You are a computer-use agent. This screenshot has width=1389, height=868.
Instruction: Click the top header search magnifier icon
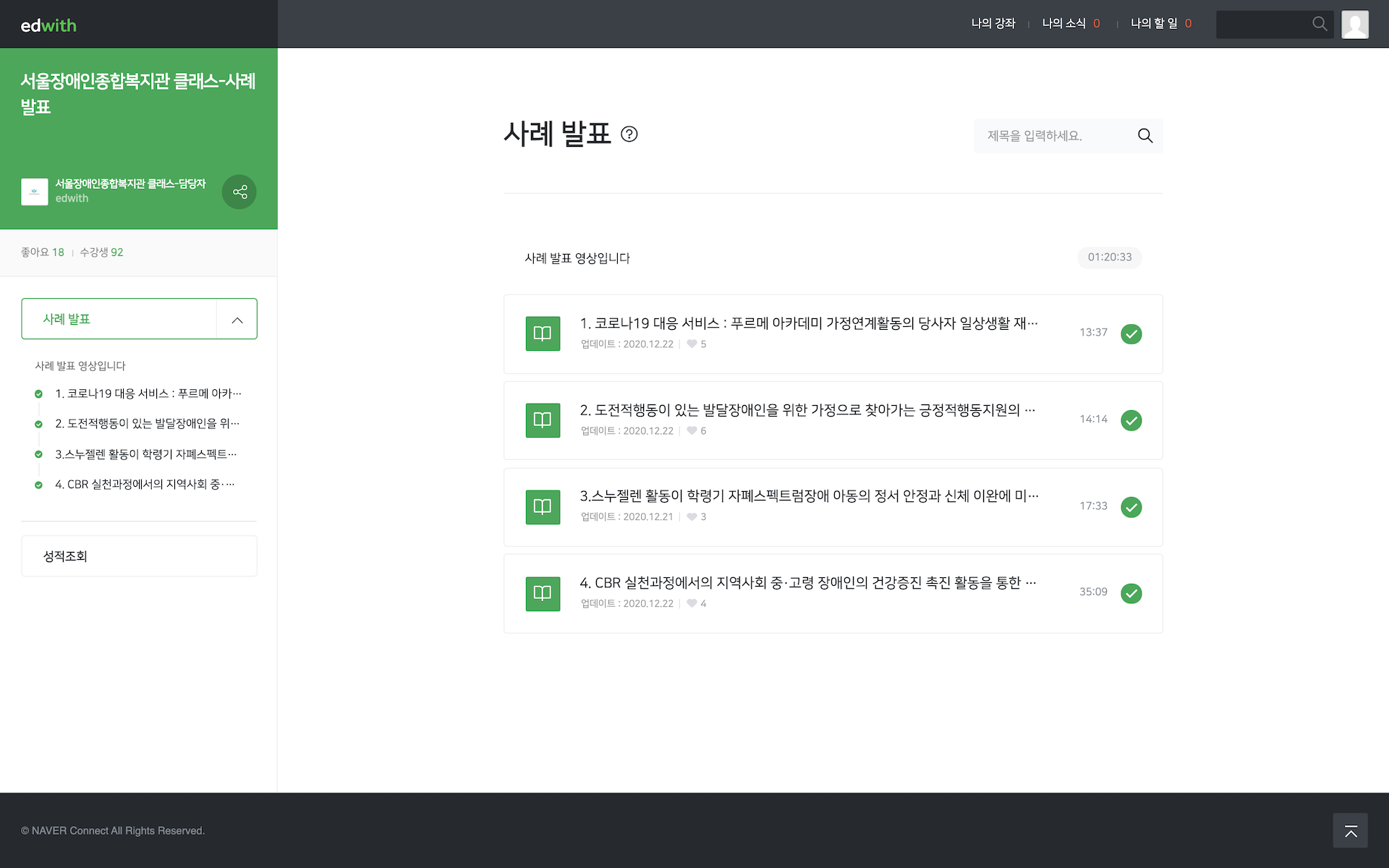(1320, 24)
